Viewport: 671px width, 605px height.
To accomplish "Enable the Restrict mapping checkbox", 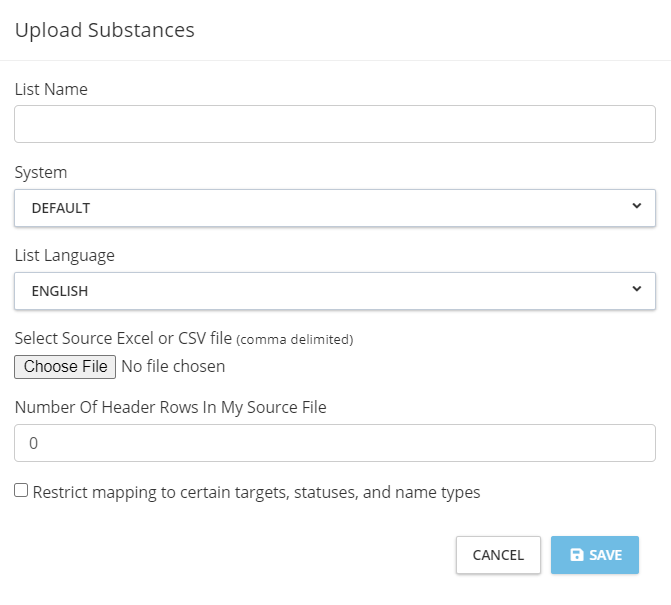I will (21, 491).
